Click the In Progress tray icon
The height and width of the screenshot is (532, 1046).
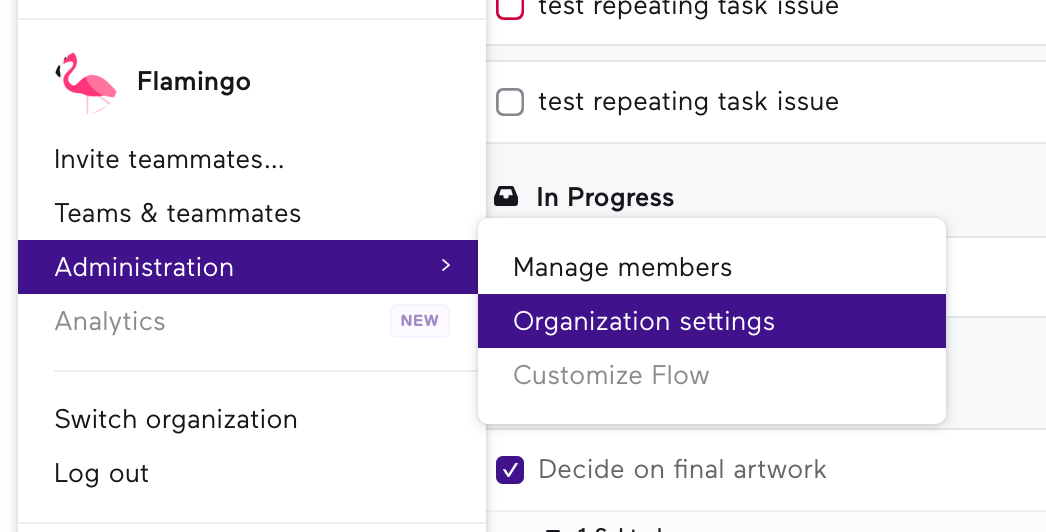(506, 197)
